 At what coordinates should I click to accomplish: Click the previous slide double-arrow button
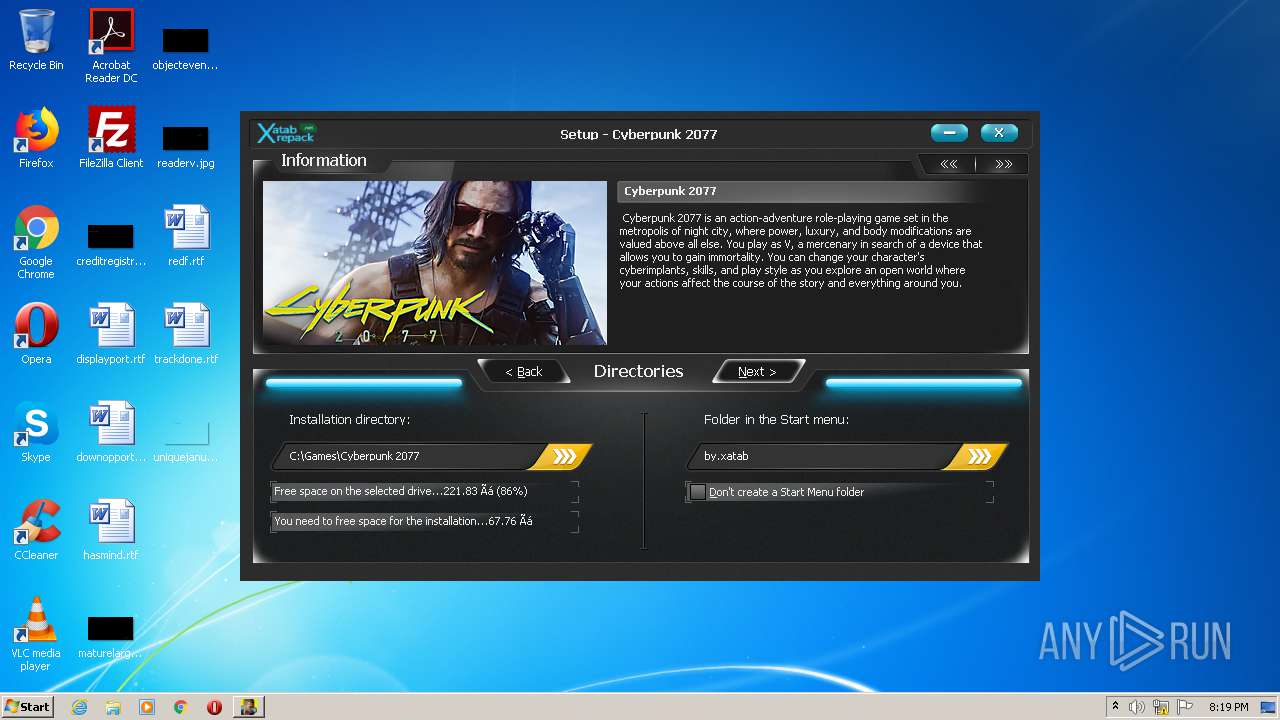(x=949, y=164)
